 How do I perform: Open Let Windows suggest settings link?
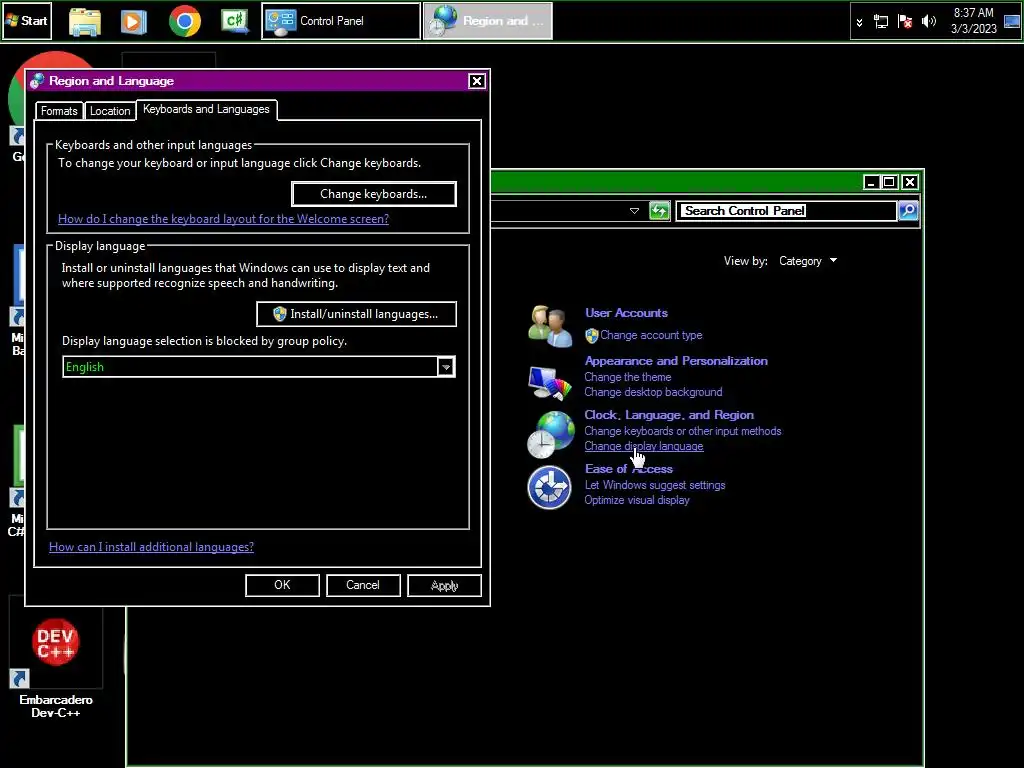[x=654, y=485]
